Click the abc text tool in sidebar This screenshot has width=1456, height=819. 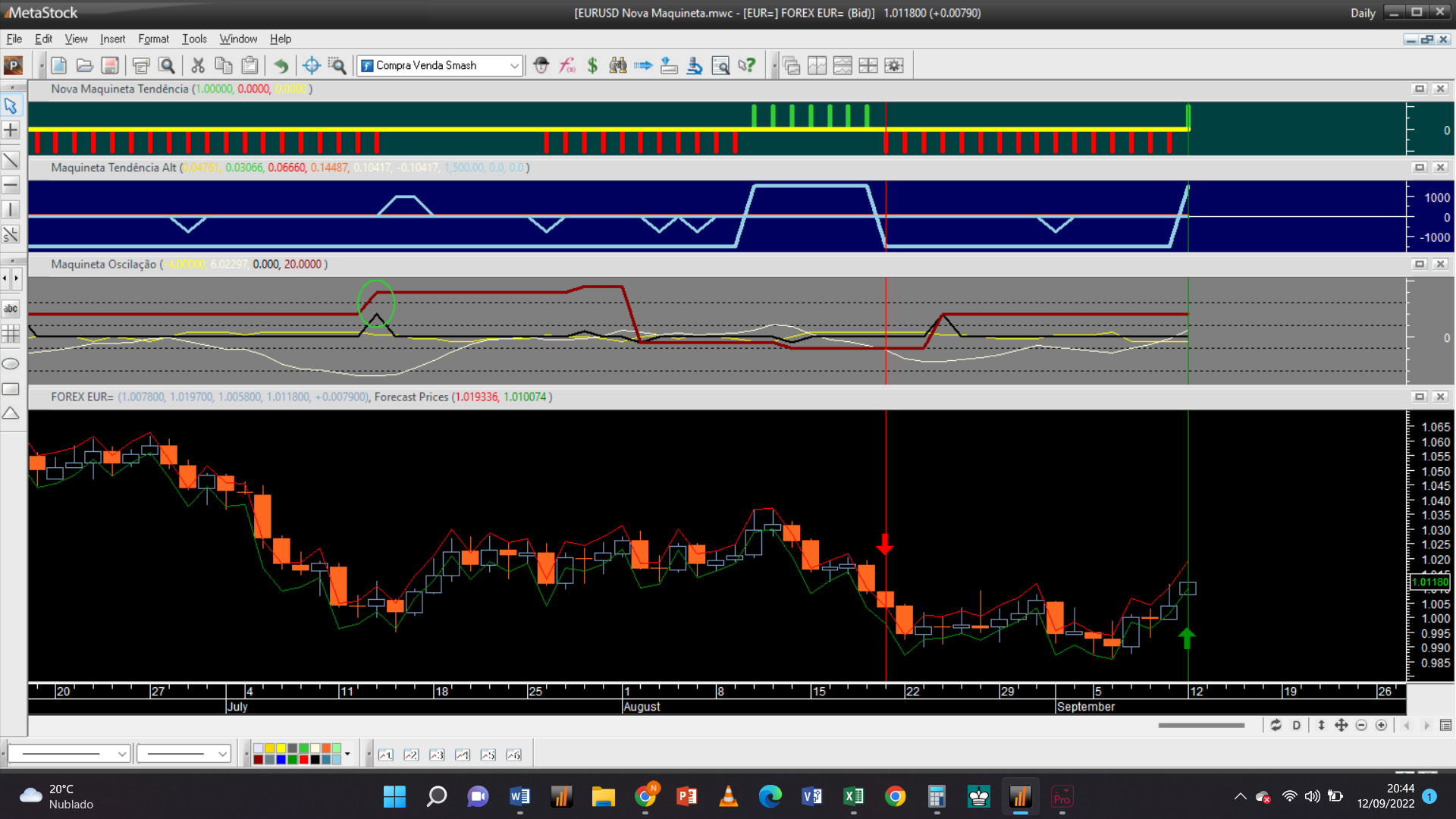coord(11,309)
